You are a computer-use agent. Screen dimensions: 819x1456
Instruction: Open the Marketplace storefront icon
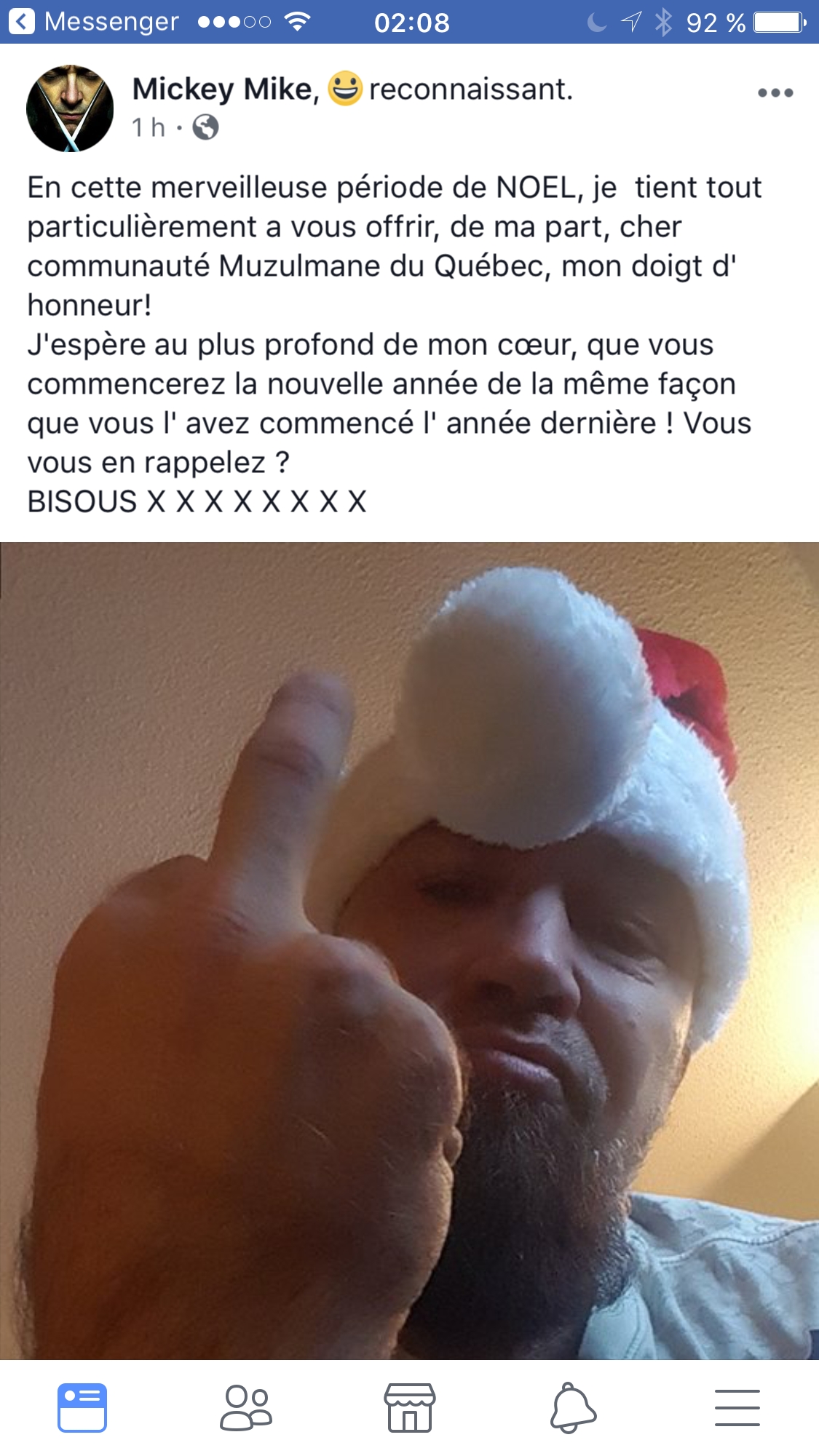[x=410, y=1407]
